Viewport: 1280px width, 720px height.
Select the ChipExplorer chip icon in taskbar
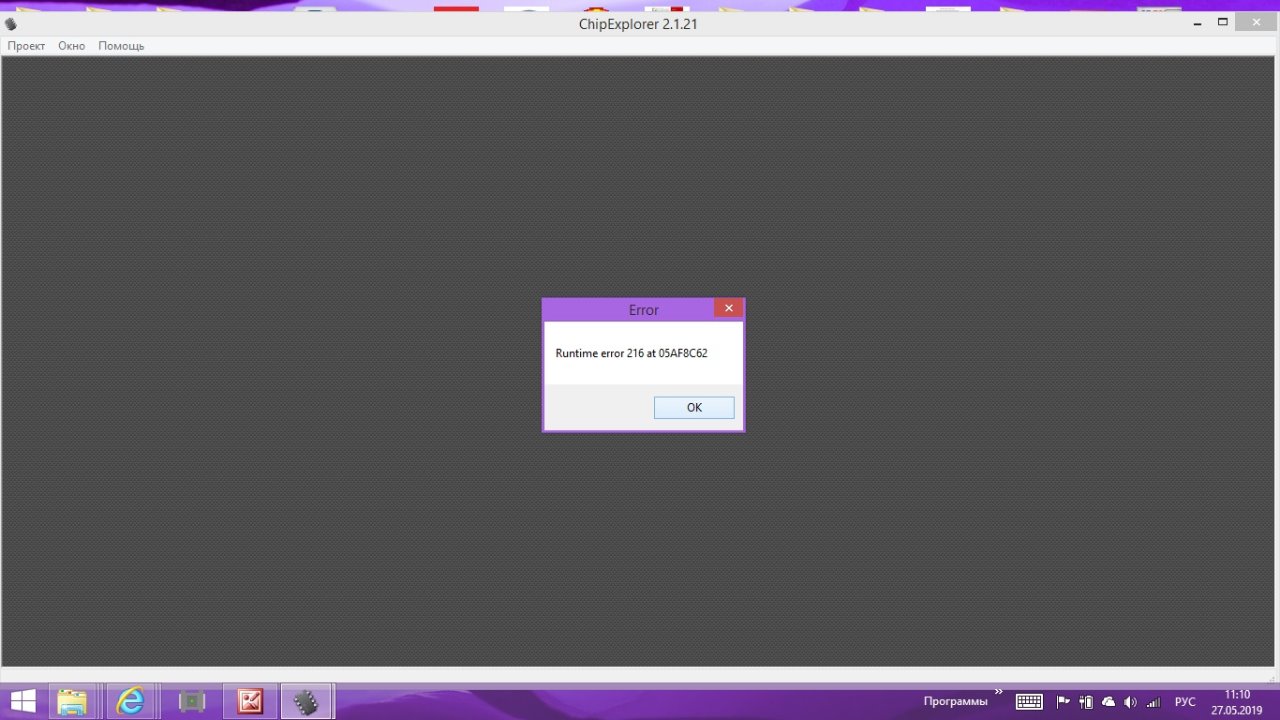pyautogui.click(x=306, y=702)
